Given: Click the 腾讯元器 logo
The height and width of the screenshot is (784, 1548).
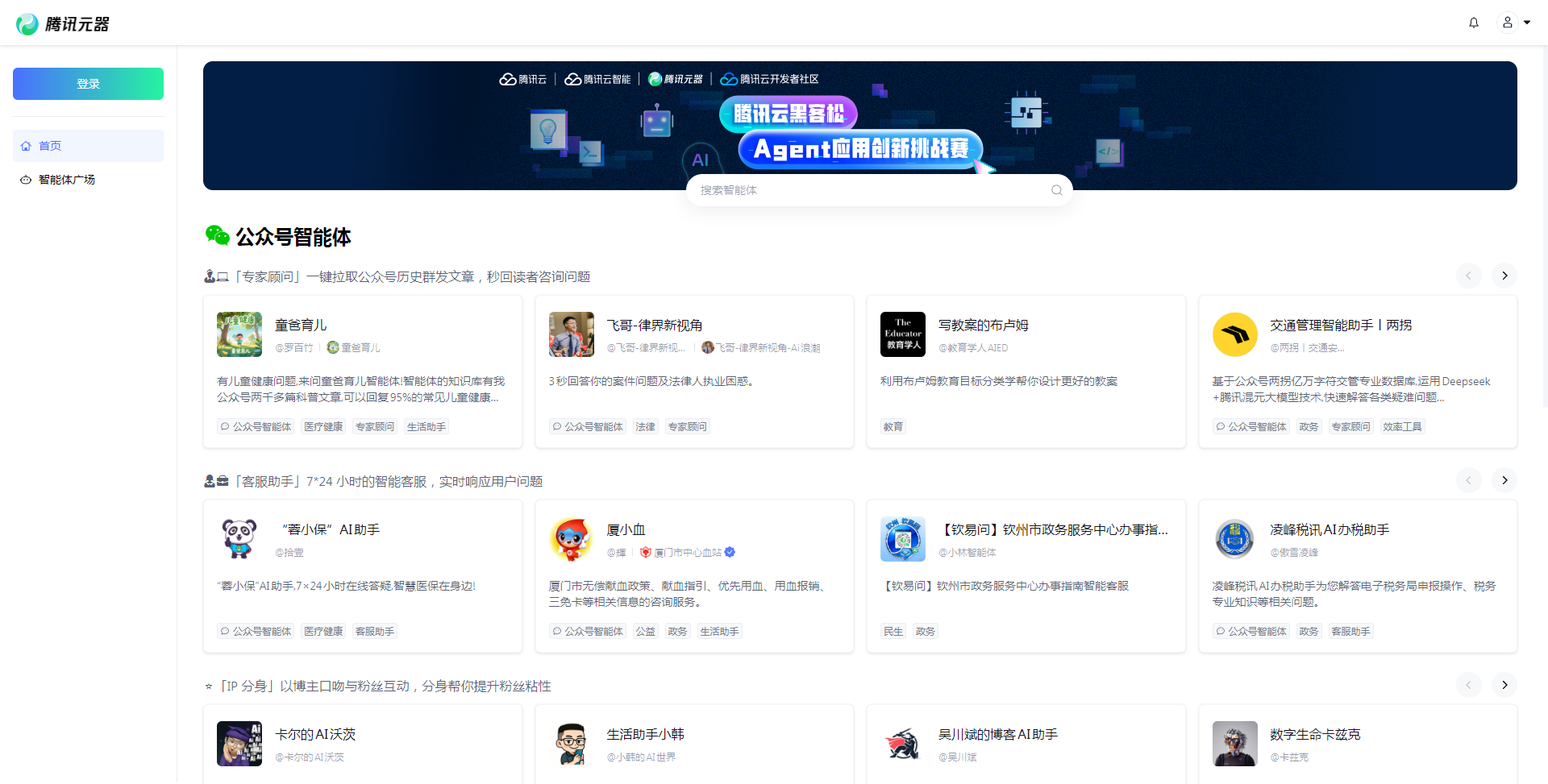Looking at the screenshot, I should click(63, 23).
